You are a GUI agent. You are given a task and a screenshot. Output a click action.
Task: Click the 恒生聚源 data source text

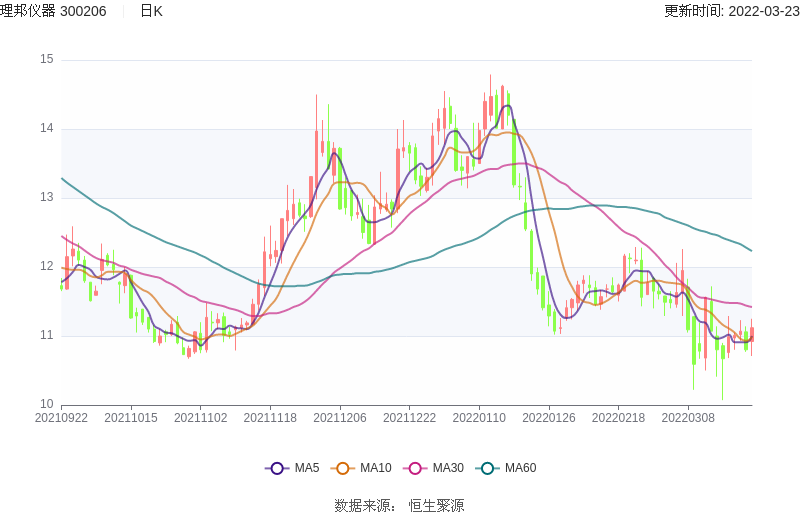pos(436,506)
